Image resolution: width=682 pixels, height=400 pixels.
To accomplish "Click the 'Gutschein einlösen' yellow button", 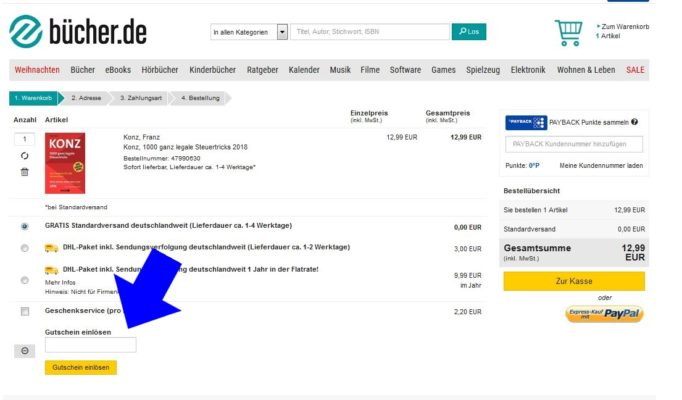I will pos(80,368).
